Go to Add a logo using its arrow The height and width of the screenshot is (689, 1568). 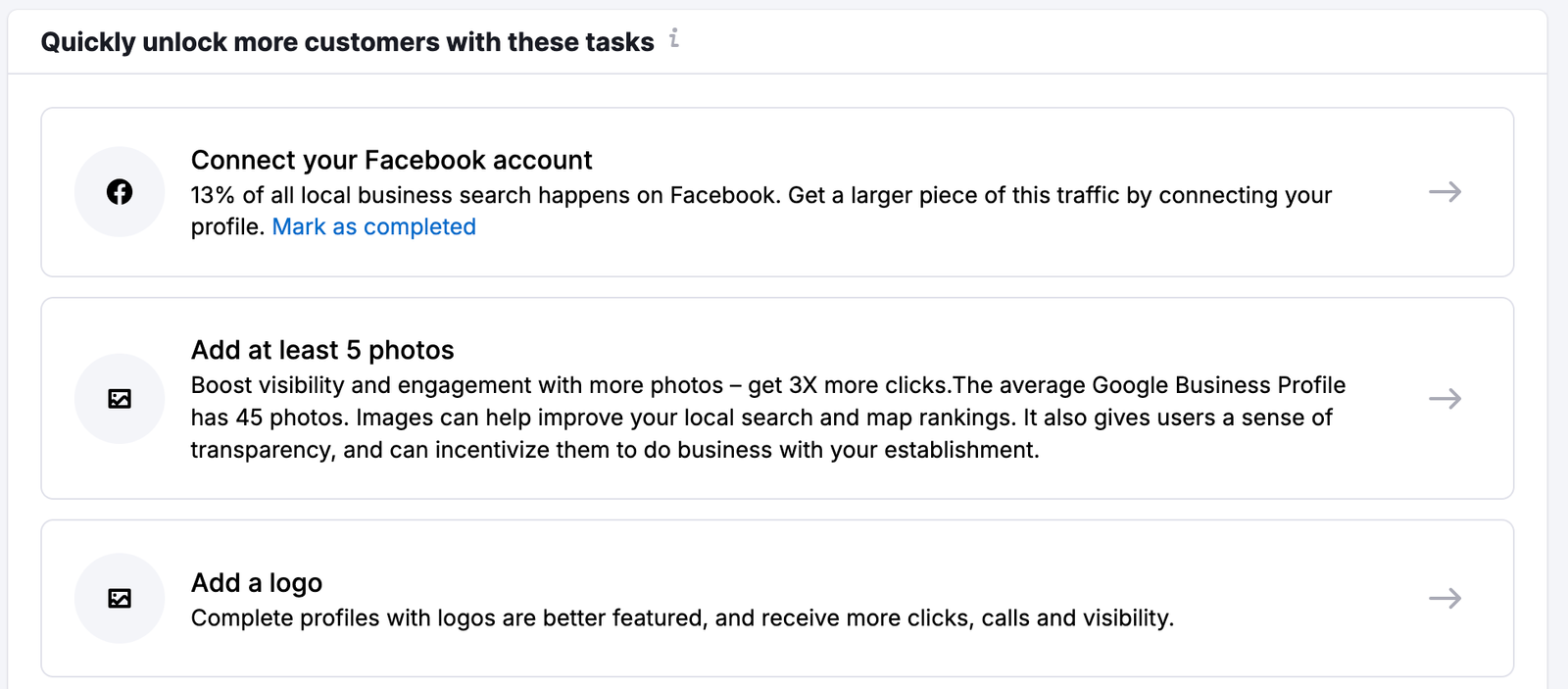[1445, 599]
